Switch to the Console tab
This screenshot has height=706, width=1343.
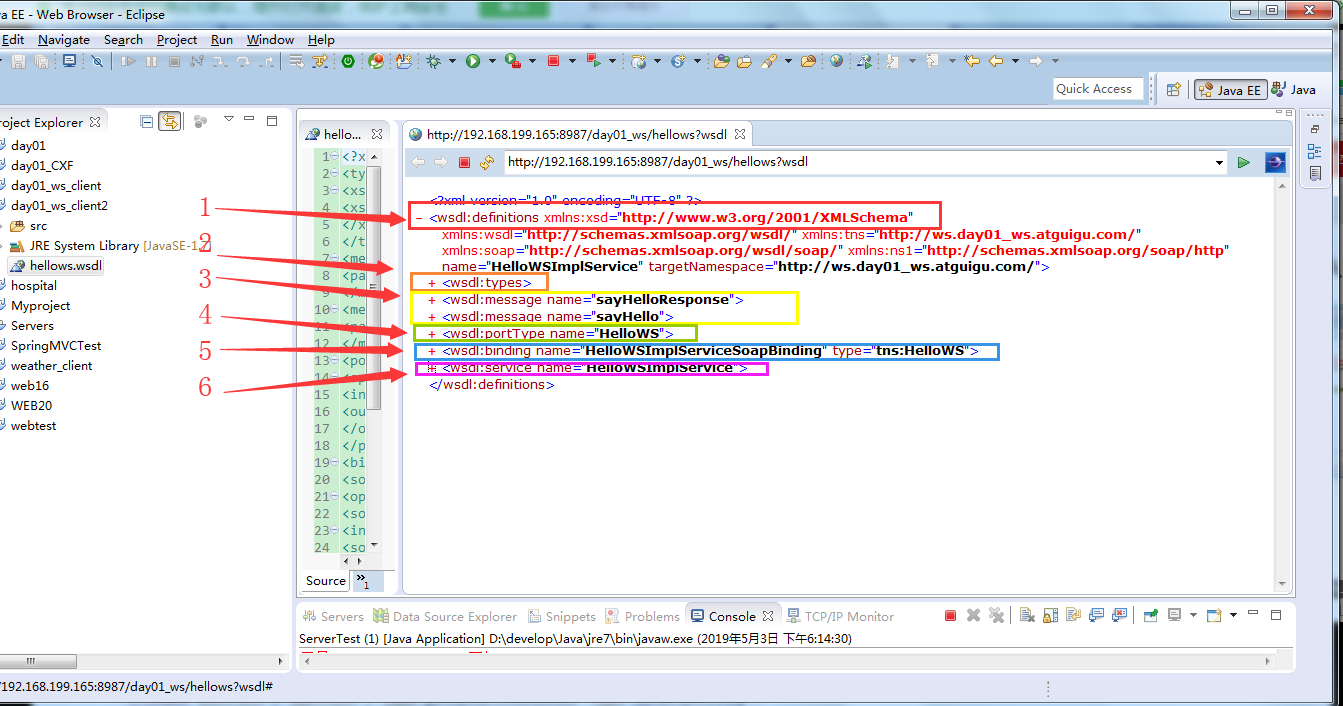pos(731,616)
